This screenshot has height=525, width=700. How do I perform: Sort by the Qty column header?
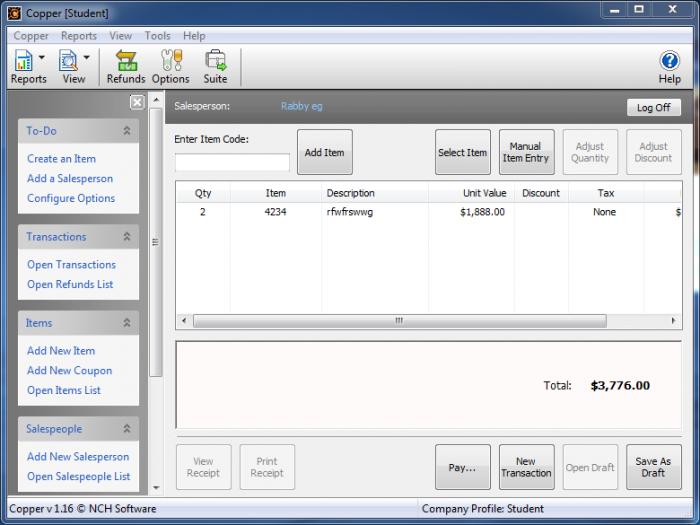pos(203,193)
